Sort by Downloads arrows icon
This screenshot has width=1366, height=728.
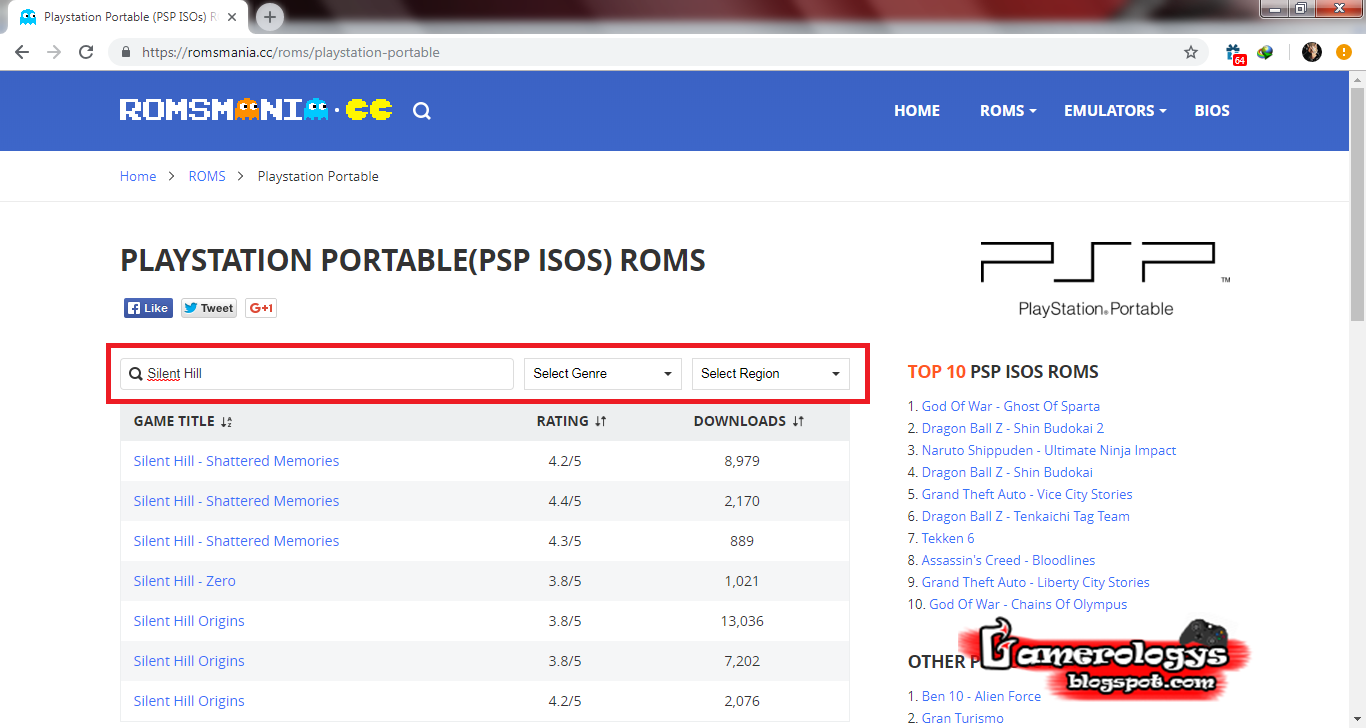[798, 422]
